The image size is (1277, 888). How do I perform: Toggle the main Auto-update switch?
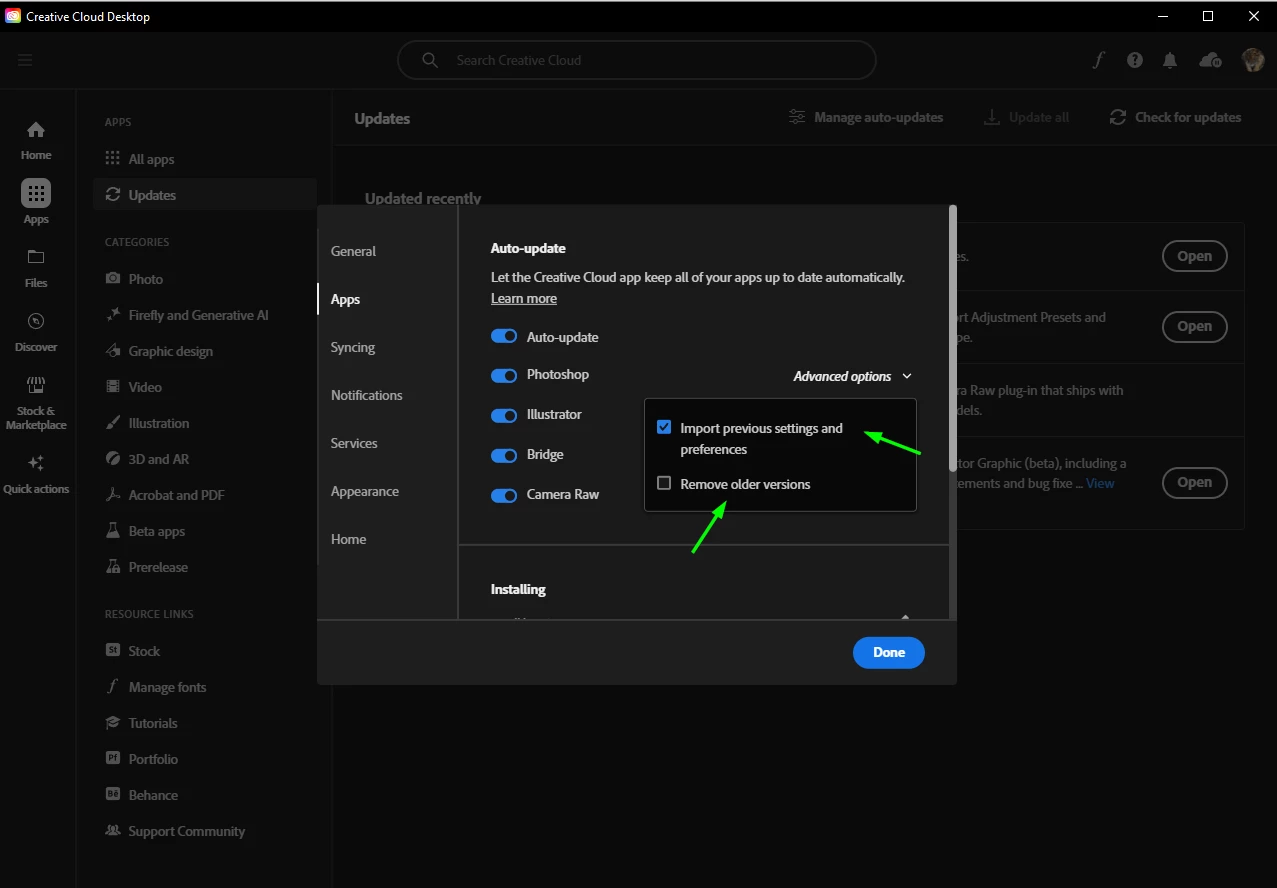pos(504,337)
